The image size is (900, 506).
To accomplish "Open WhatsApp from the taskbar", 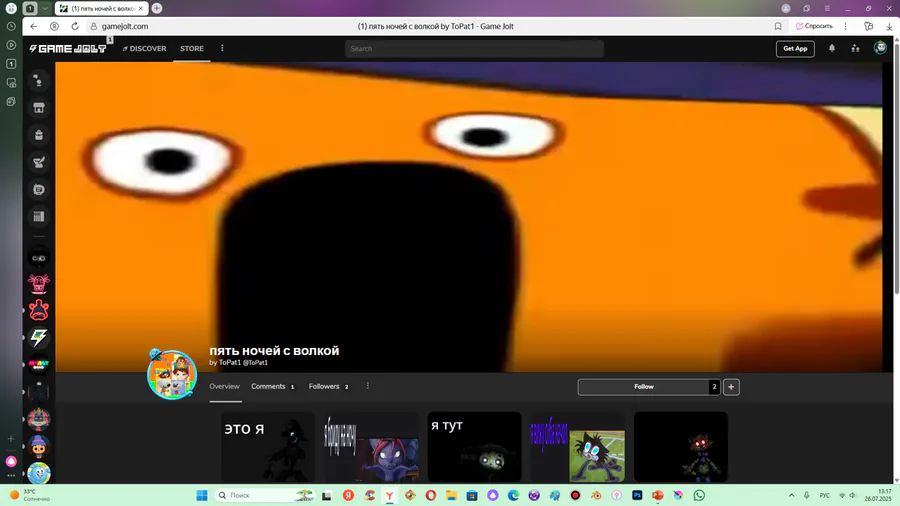I will pos(699,495).
